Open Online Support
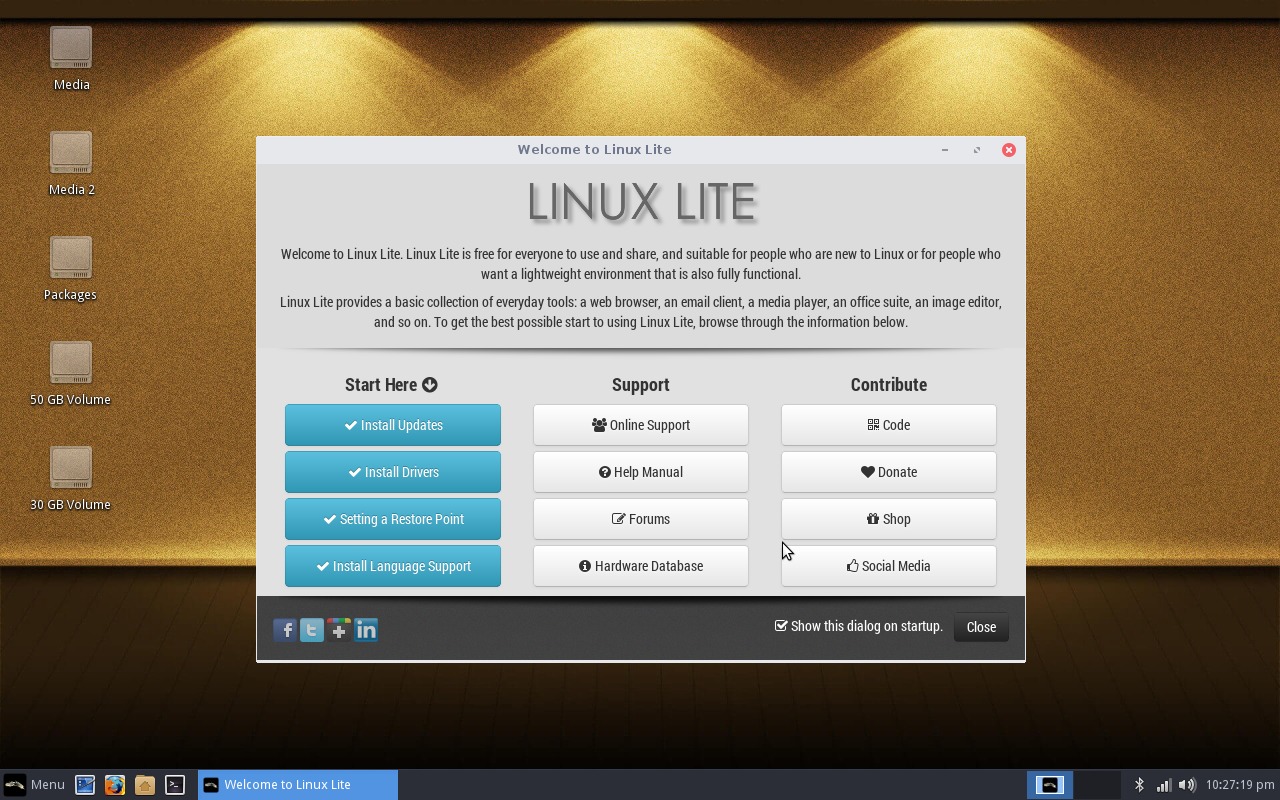 (641, 425)
